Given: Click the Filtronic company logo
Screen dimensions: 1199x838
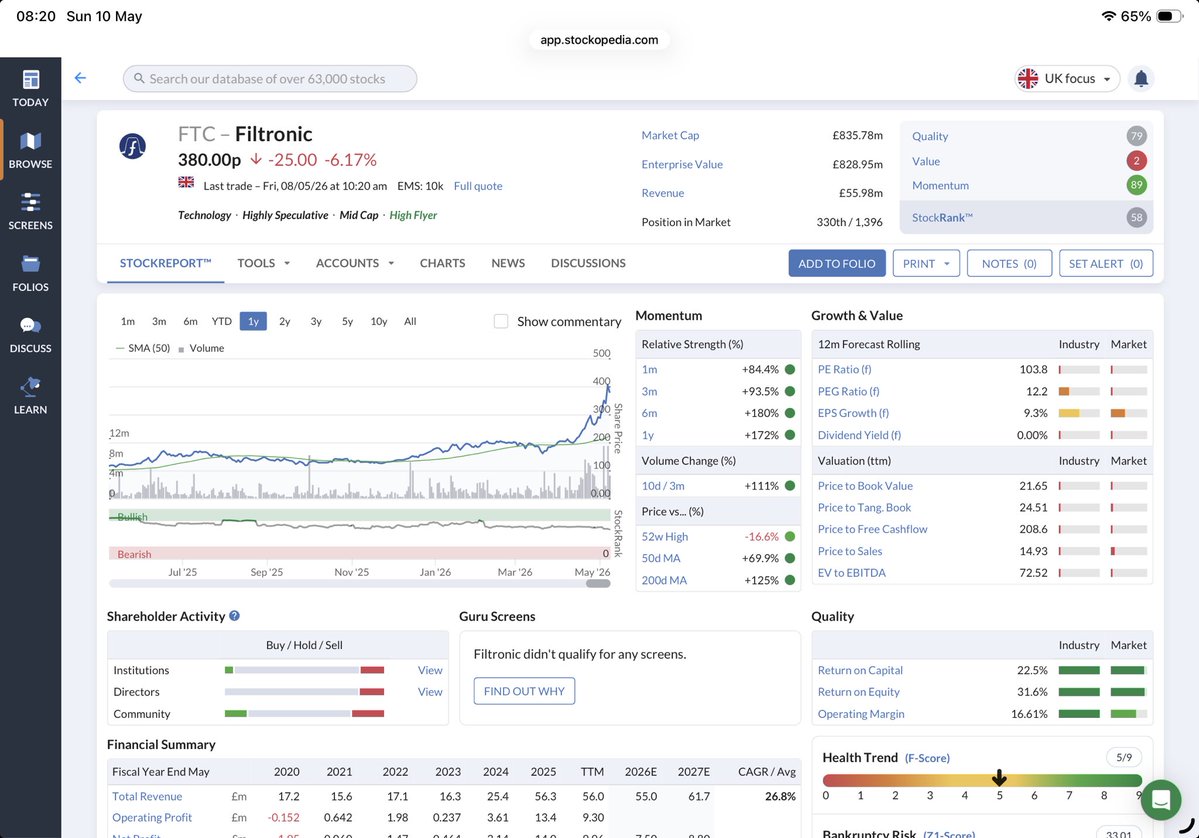Looking at the screenshot, I should click(132, 146).
